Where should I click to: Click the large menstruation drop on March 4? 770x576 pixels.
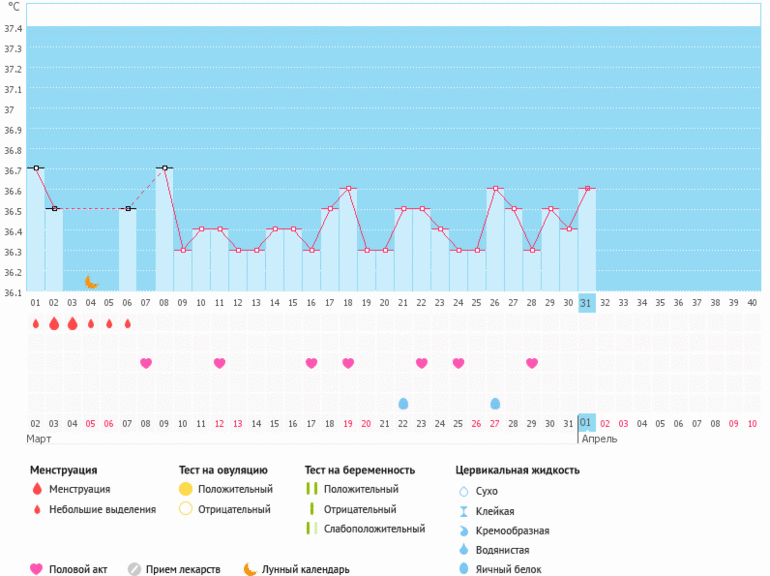point(72,323)
